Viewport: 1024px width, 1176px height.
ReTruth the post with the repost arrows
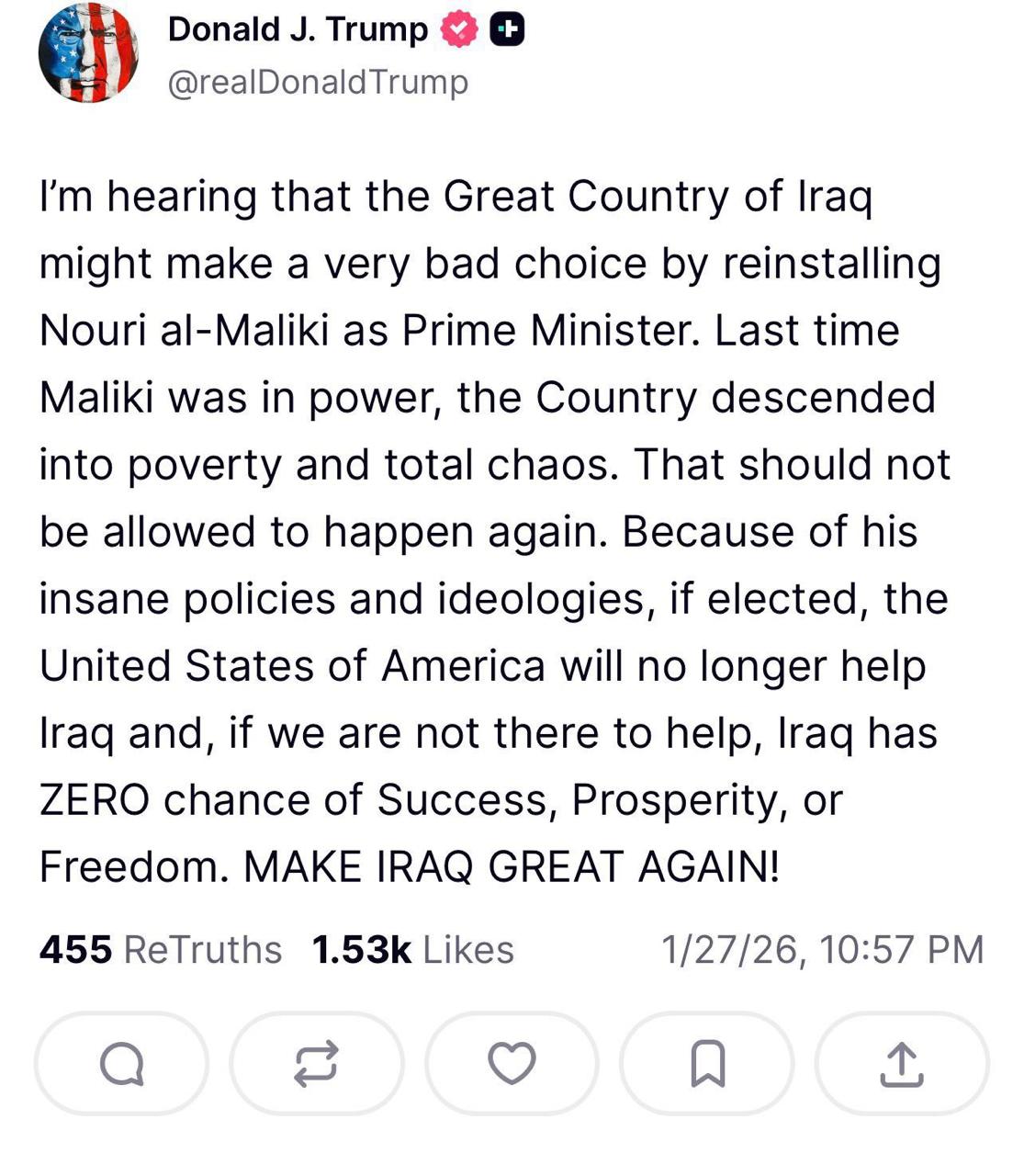pyautogui.click(x=316, y=1064)
